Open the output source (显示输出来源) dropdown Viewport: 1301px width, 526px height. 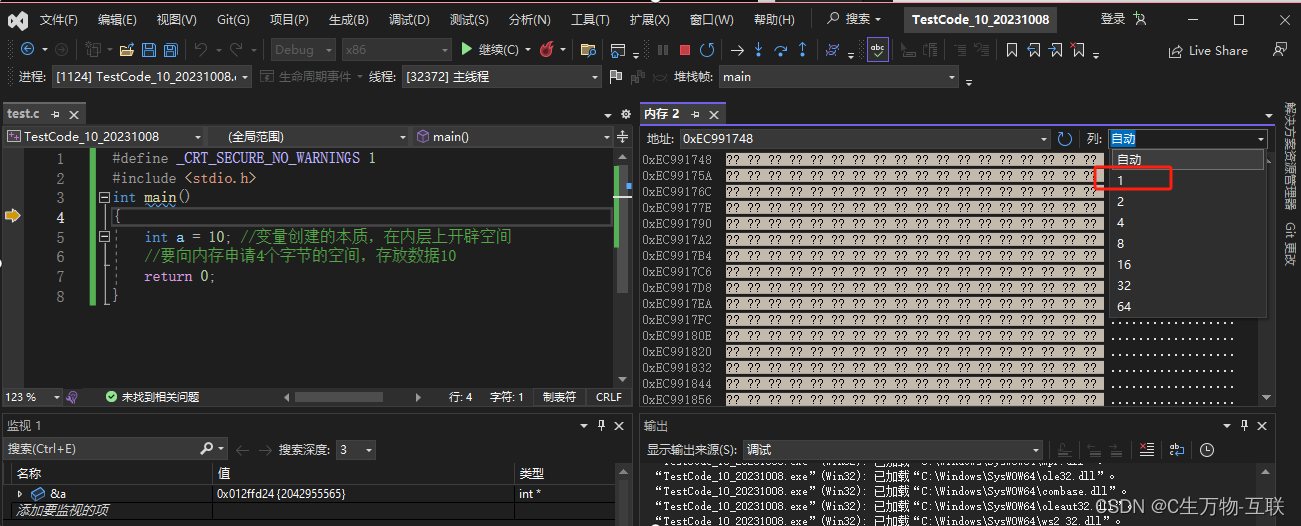895,450
